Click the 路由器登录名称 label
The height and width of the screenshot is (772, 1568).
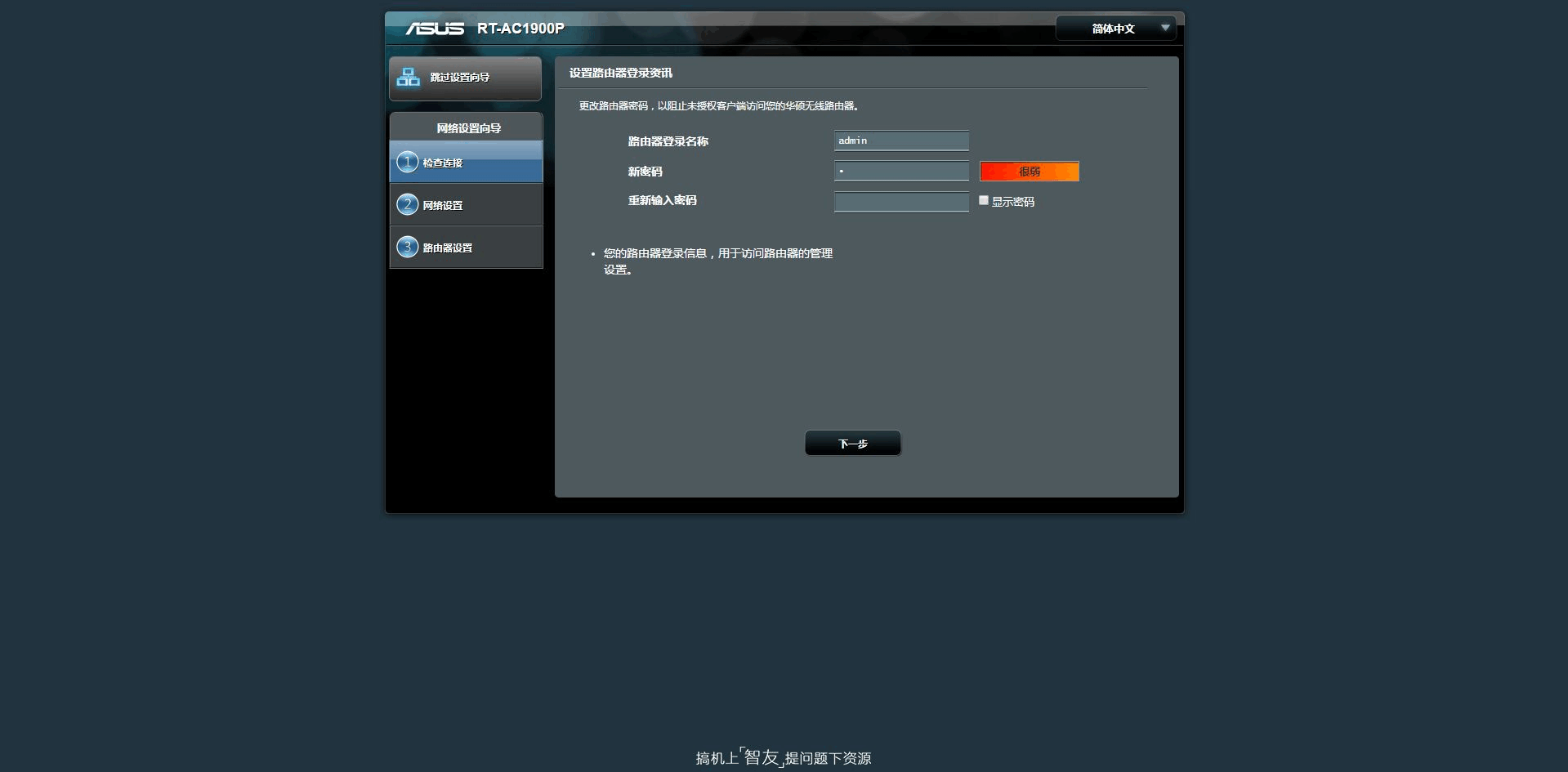coord(668,141)
